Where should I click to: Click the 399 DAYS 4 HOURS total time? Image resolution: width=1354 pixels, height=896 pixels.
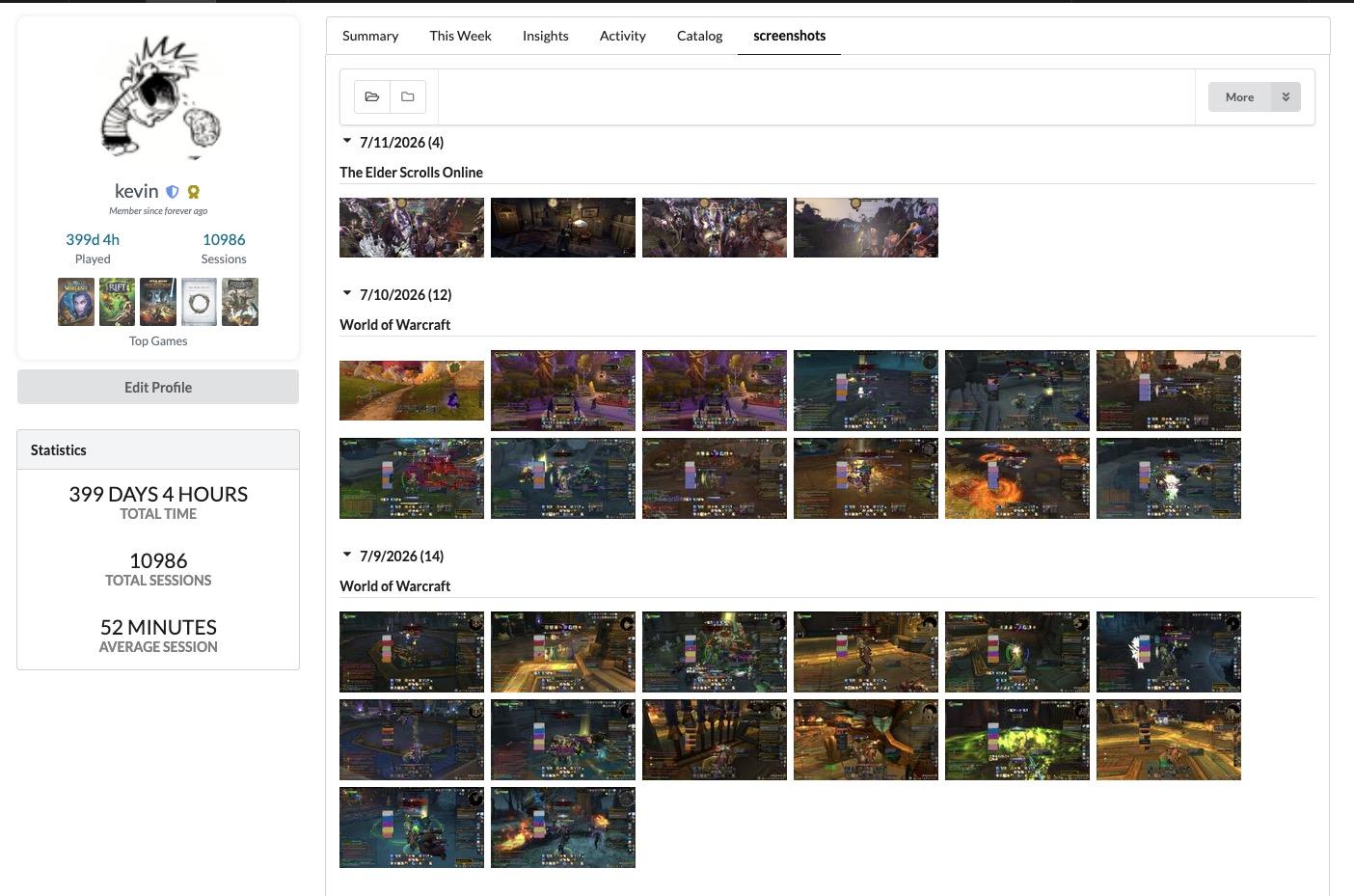[158, 494]
